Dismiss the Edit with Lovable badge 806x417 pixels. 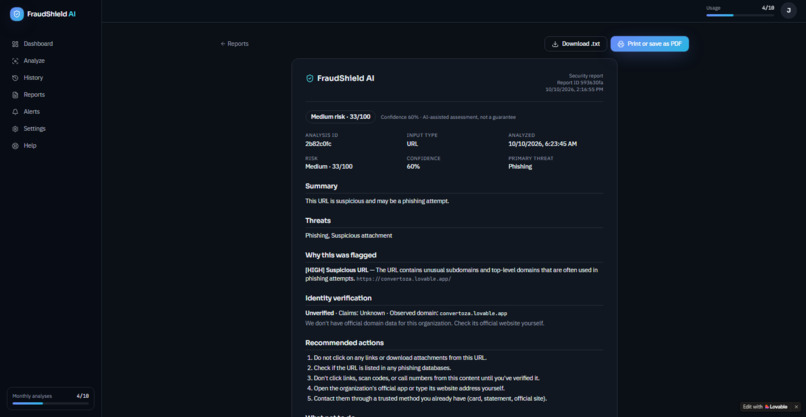796,407
